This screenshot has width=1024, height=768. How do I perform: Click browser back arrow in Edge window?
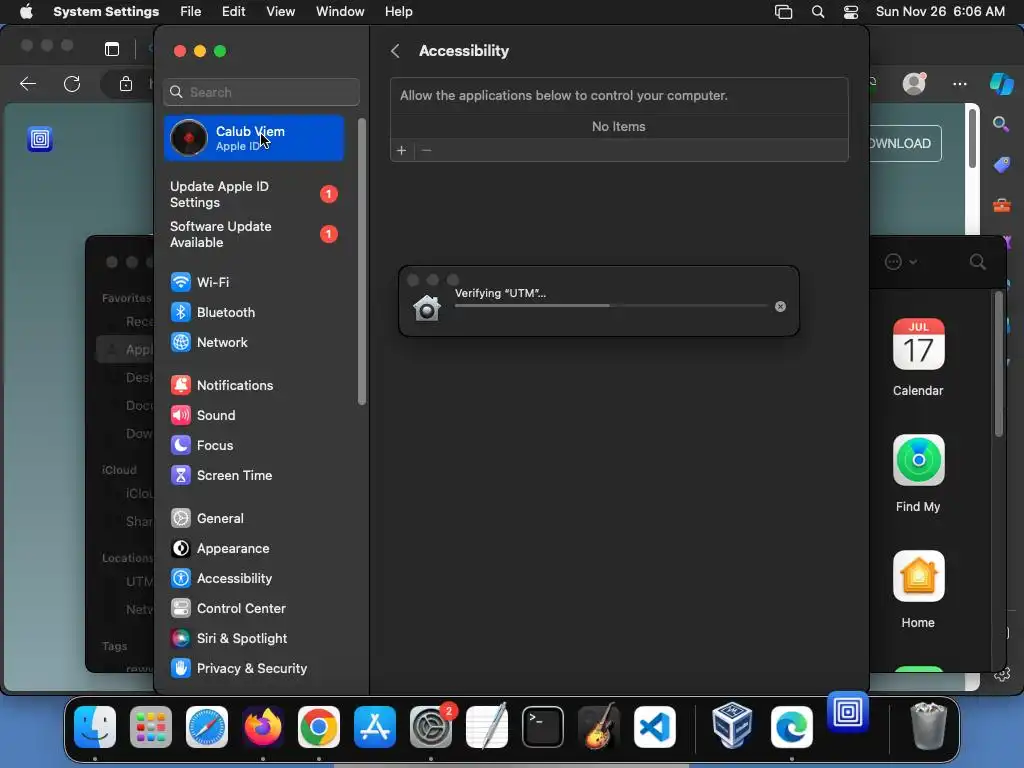pos(28,84)
